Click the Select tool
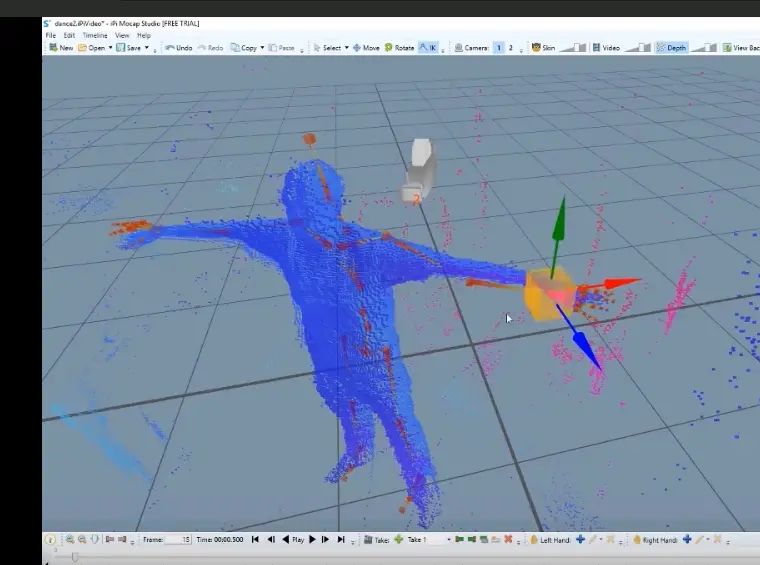 327,47
